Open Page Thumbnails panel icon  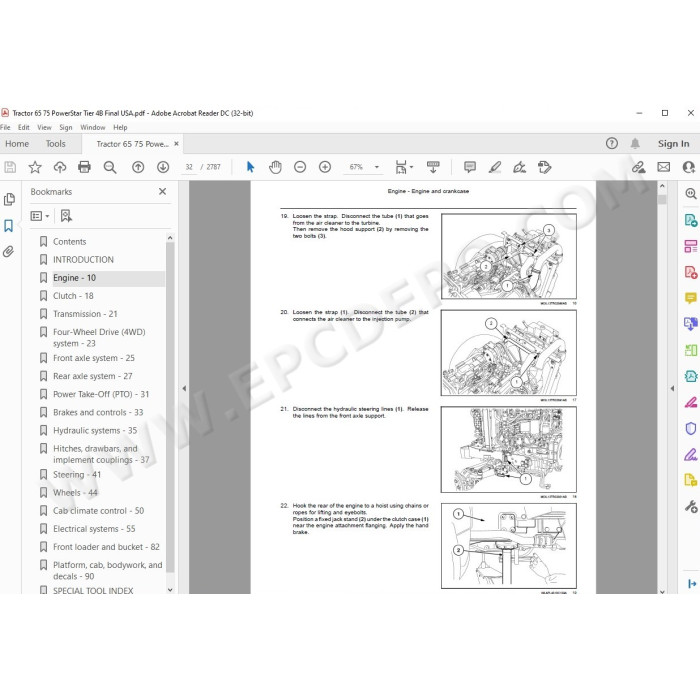pos(9,200)
